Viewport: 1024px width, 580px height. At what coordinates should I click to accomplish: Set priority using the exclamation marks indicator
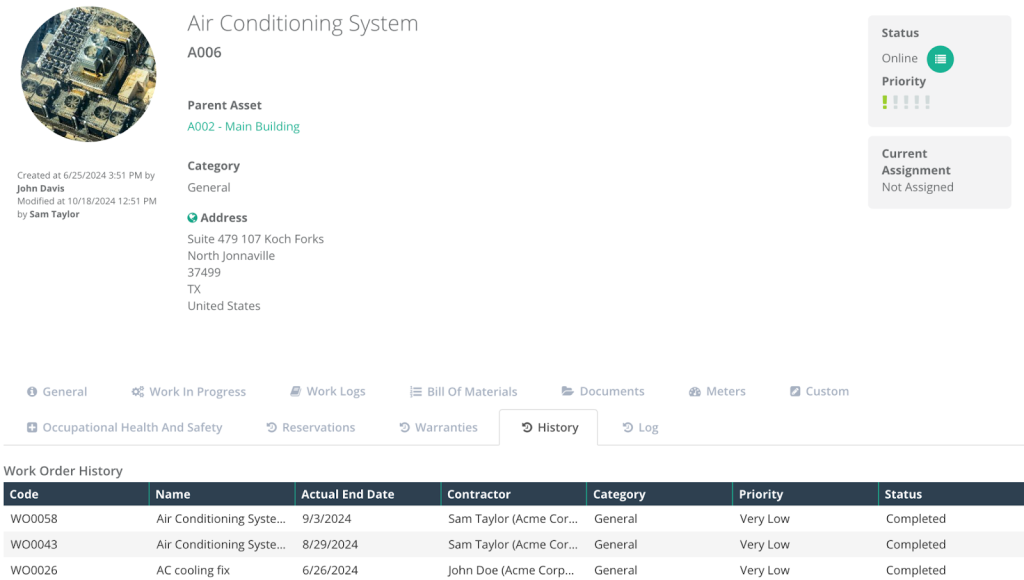tap(906, 102)
